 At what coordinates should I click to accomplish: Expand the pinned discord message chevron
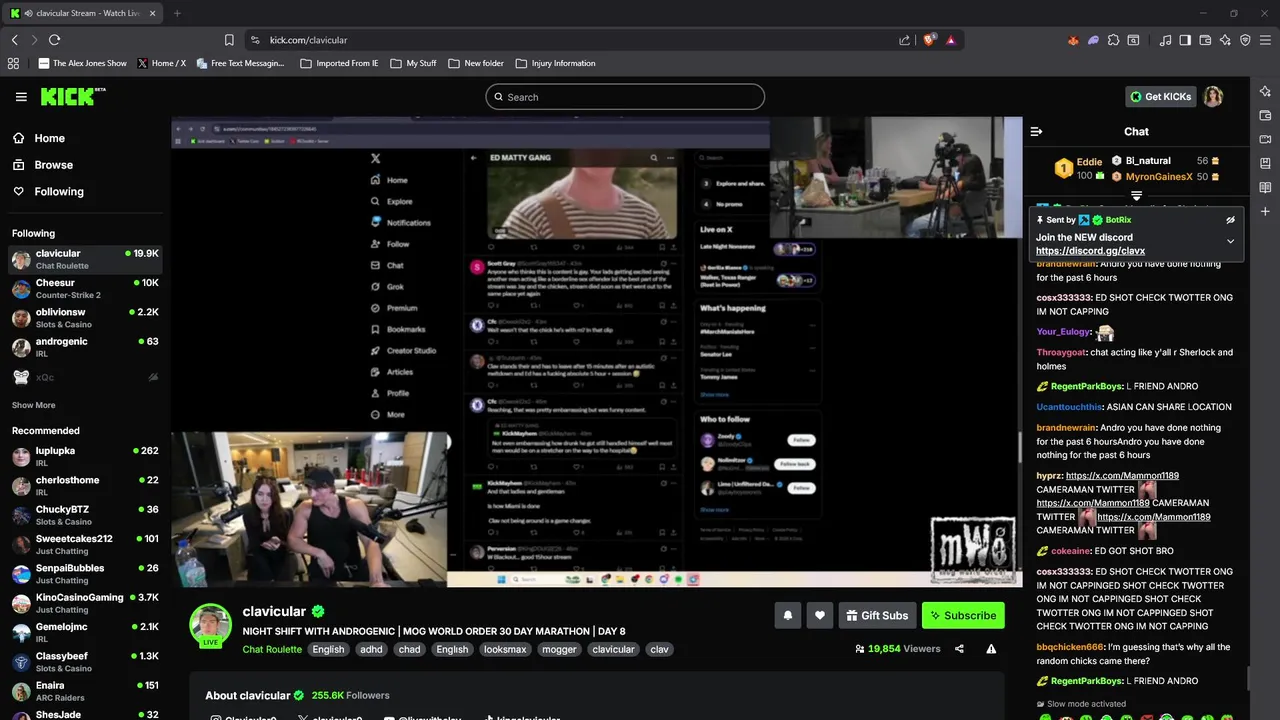(x=1230, y=241)
